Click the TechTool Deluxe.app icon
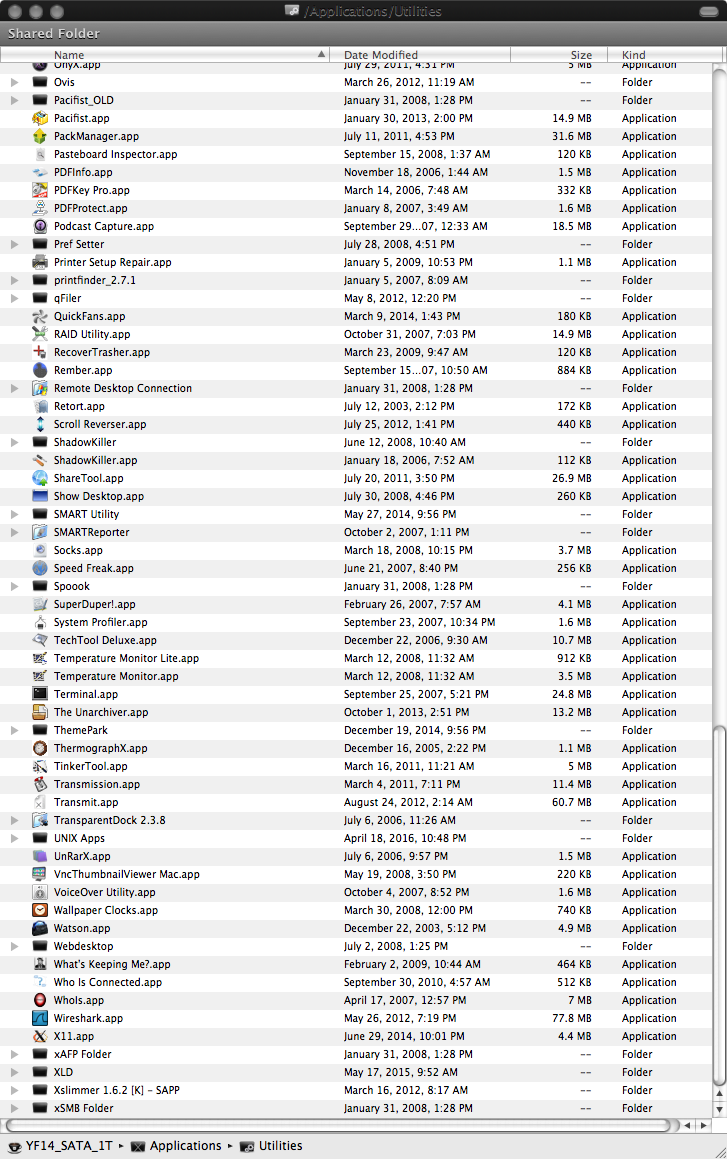Screen dimensions: 727x1159 coord(40,640)
